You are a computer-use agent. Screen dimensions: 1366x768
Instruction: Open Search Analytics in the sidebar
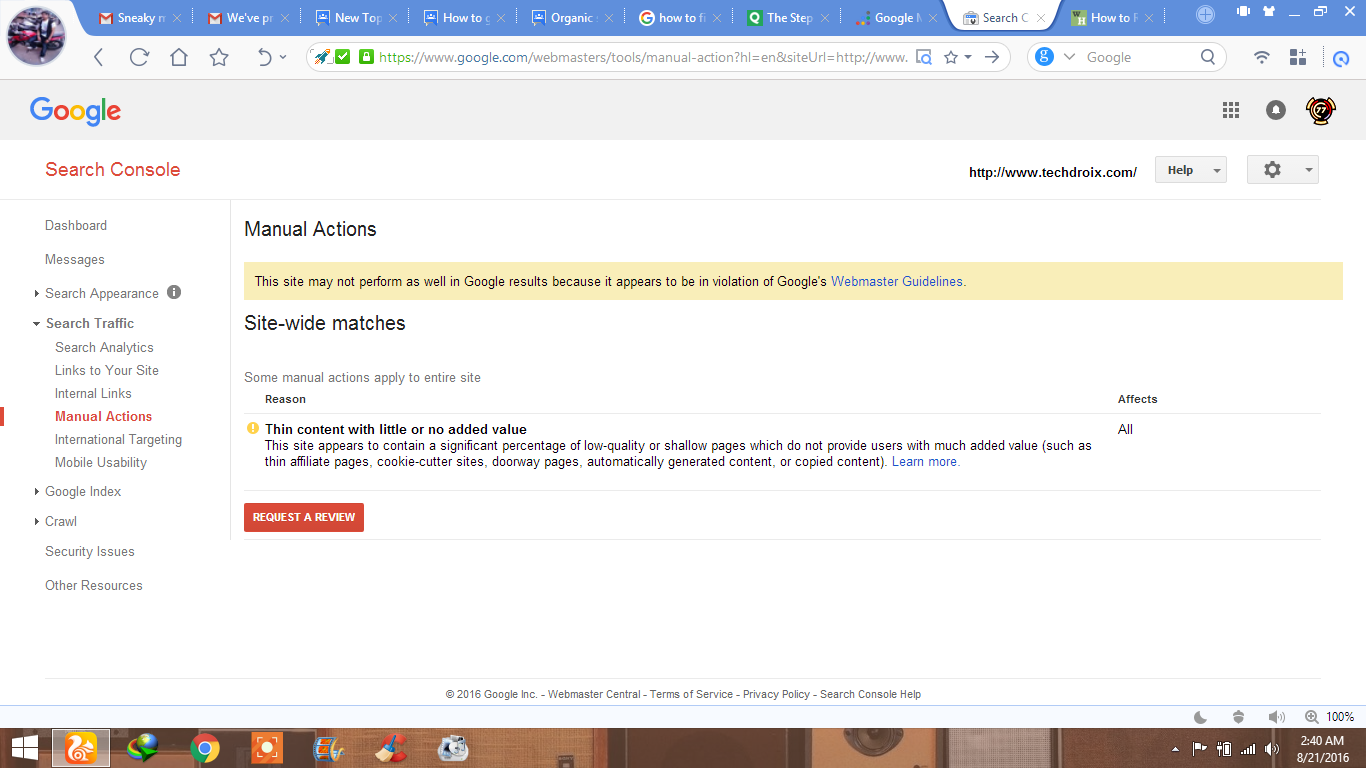point(105,347)
